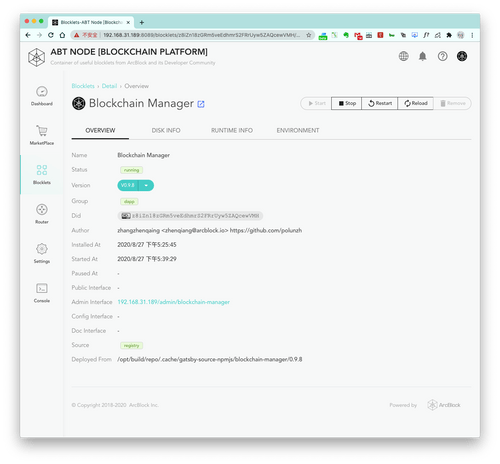This screenshot has height=464, width=500.
Task: Click the Blocklets breadcrumb link
Action: [83, 86]
